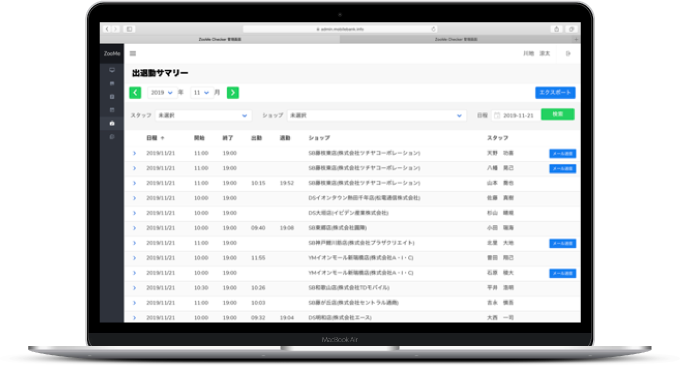Click the green 検索 button

(558, 114)
